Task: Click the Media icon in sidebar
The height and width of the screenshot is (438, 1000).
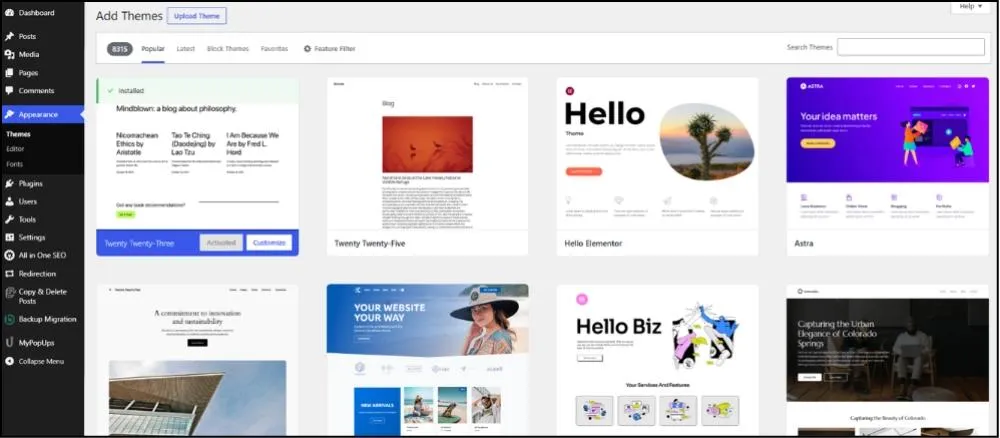Action: [10, 55]
